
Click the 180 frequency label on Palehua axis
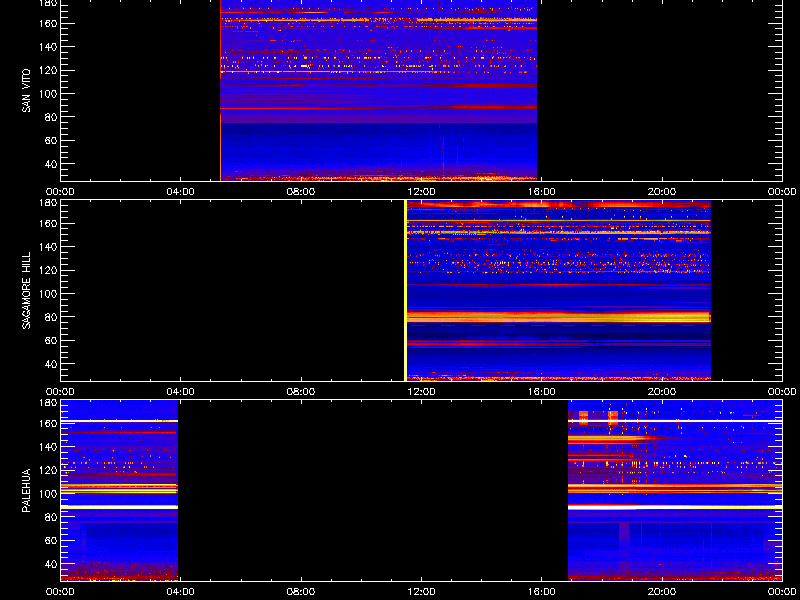(47, 403)
